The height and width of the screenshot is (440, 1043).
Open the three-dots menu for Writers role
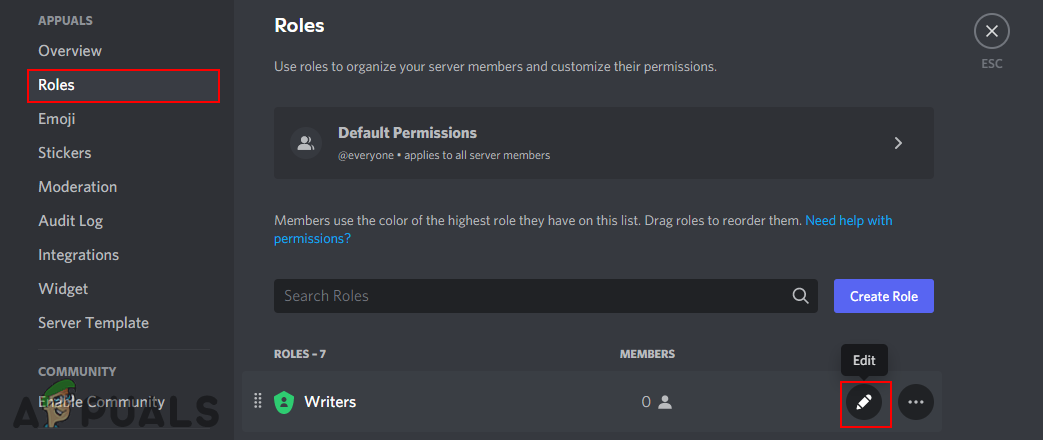pyautogui.click(x=916, y=402)
